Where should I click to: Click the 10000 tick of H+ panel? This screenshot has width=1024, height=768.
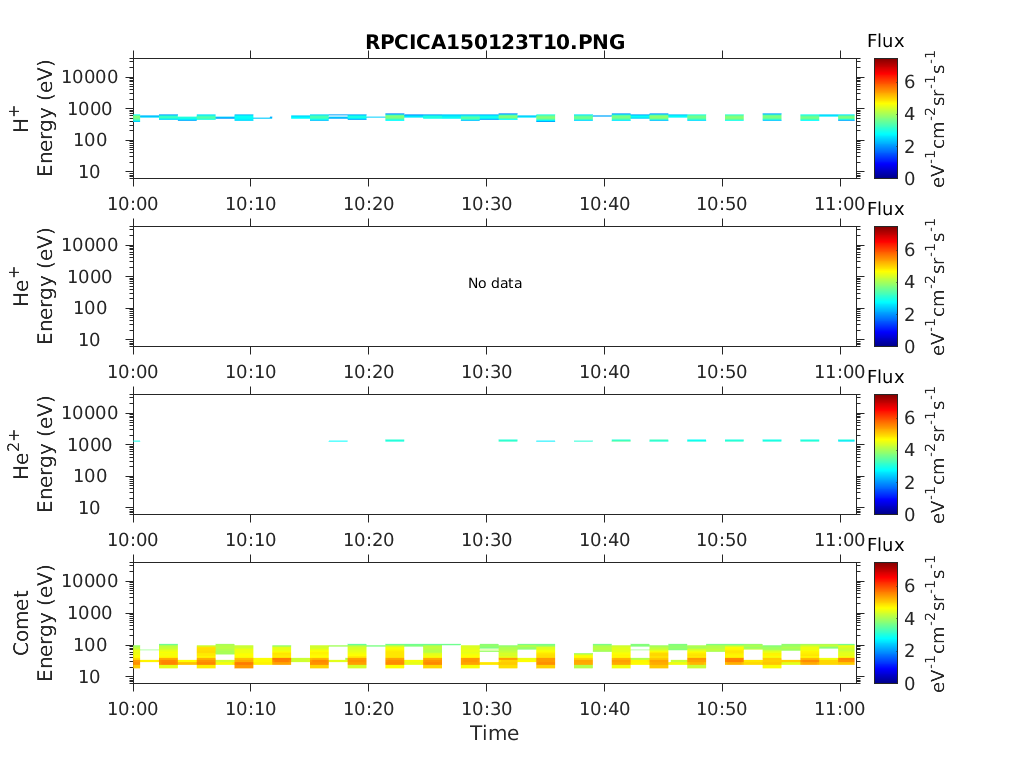(90, 77)
